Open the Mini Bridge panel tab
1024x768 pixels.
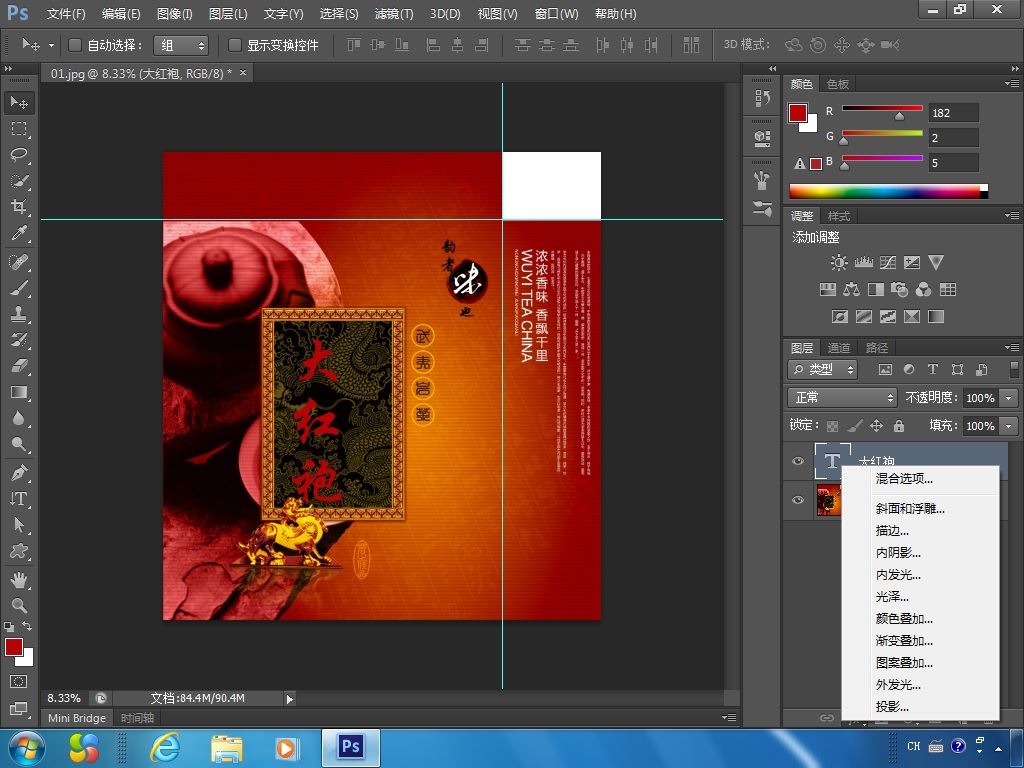77,718
